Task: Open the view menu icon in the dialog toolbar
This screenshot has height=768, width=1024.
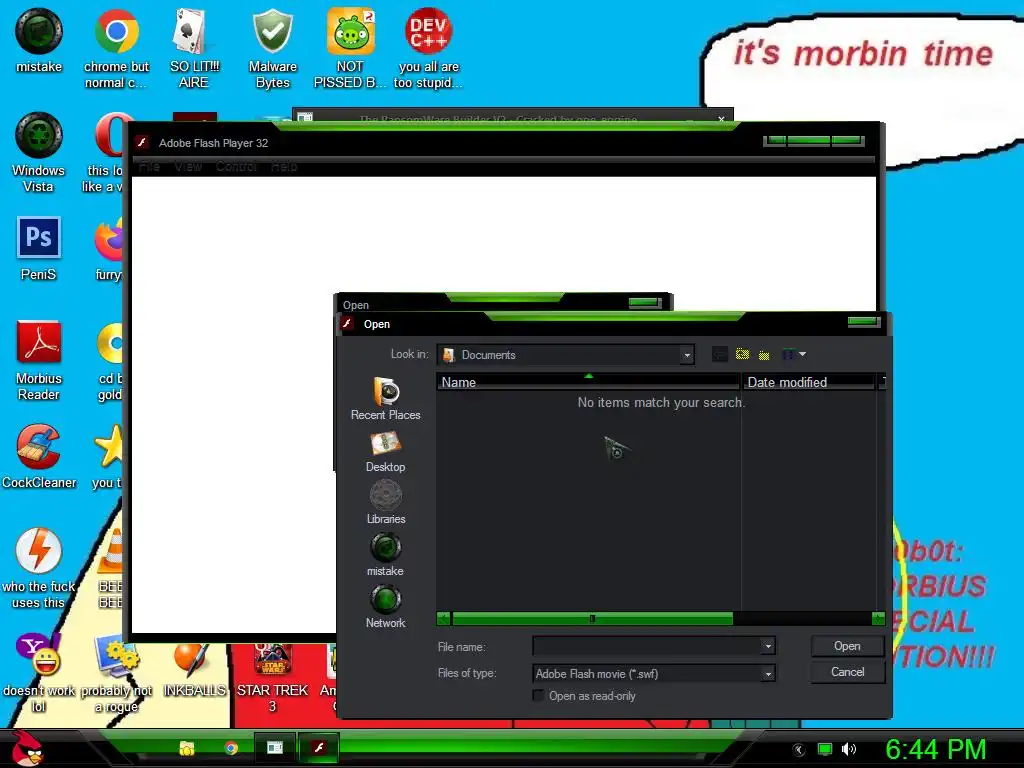Action: pyautogui.click(x=788, y=354)
